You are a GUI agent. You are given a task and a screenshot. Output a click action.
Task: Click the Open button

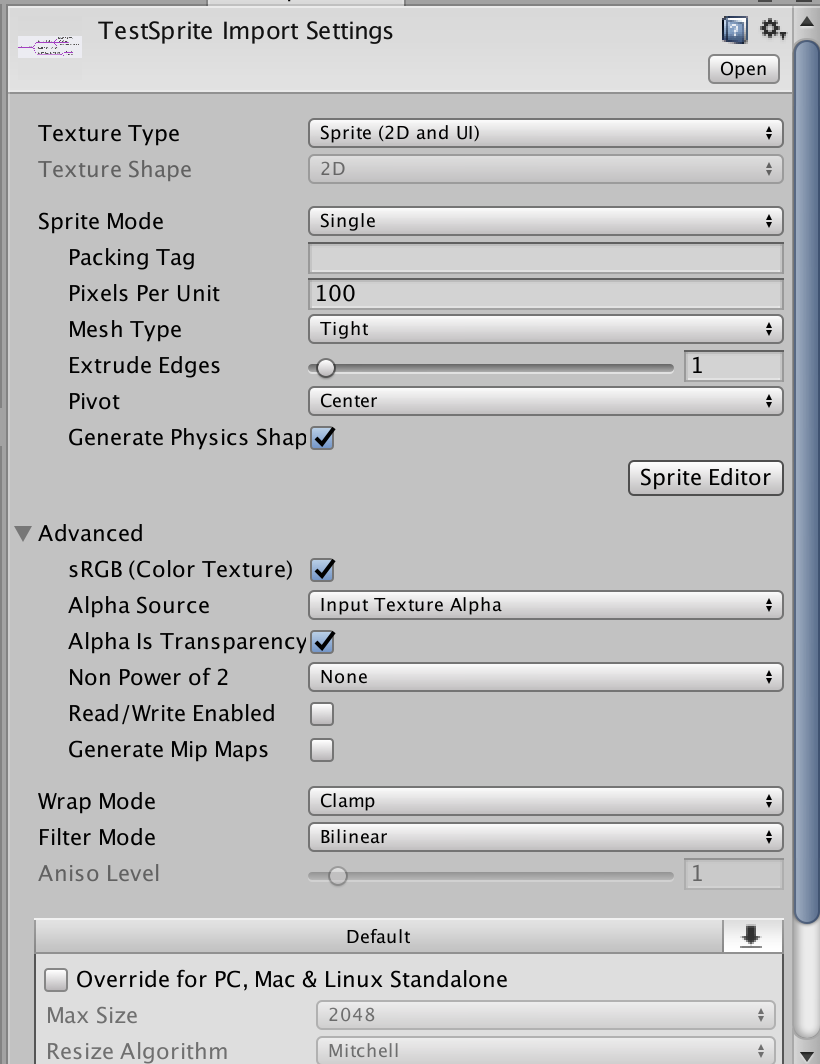point(743,69)
